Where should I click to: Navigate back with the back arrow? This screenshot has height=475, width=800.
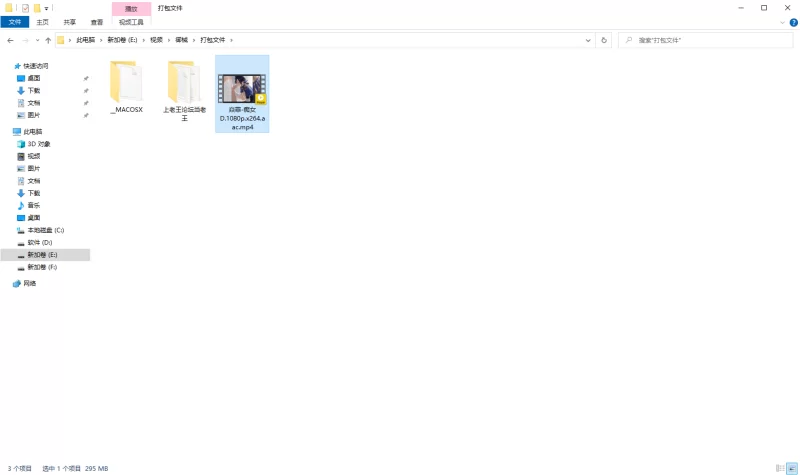click(x=10, y=40)
